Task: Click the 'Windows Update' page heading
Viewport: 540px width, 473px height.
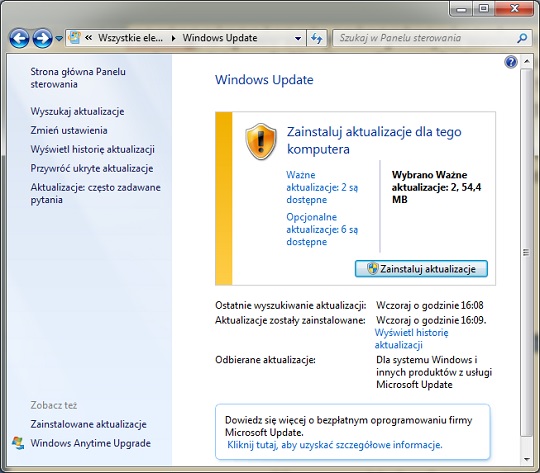Action: point(264,80)
